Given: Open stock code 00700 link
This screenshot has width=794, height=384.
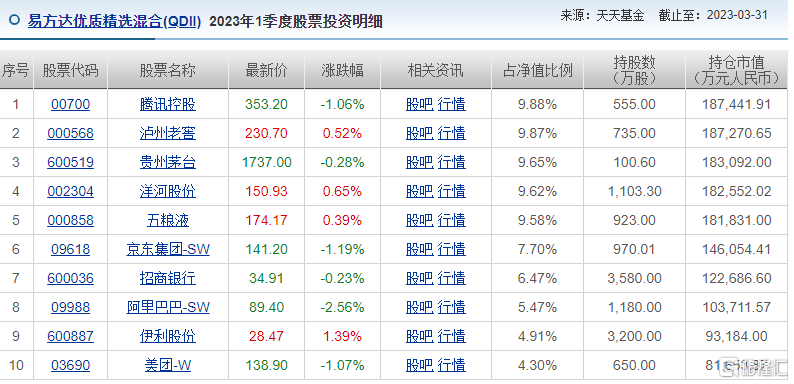Looking at the screenshot, I should (x=70, y=104).
